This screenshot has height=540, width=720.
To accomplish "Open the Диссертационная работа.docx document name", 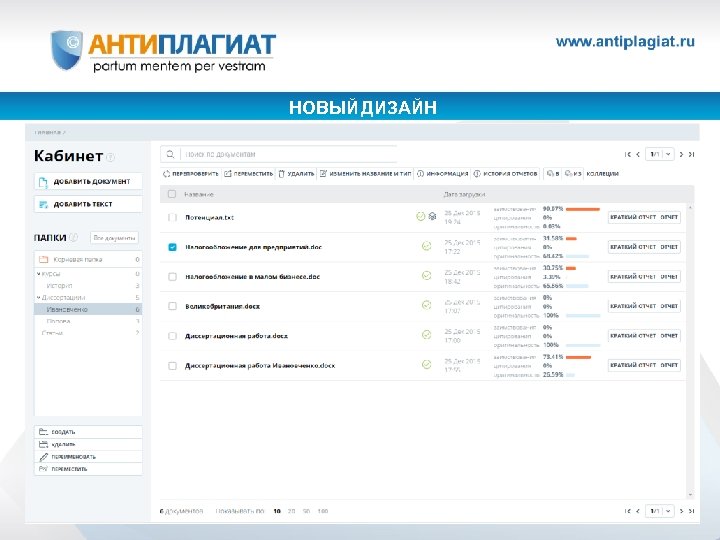I will coord(236,336).
